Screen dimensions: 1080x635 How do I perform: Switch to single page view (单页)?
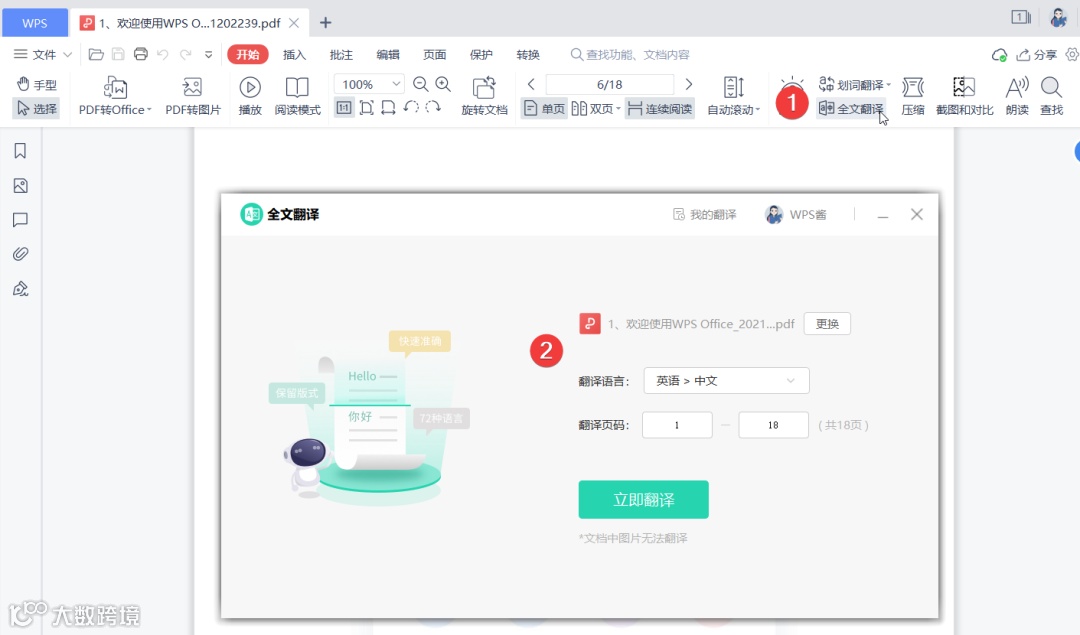[x=544, y=109]
